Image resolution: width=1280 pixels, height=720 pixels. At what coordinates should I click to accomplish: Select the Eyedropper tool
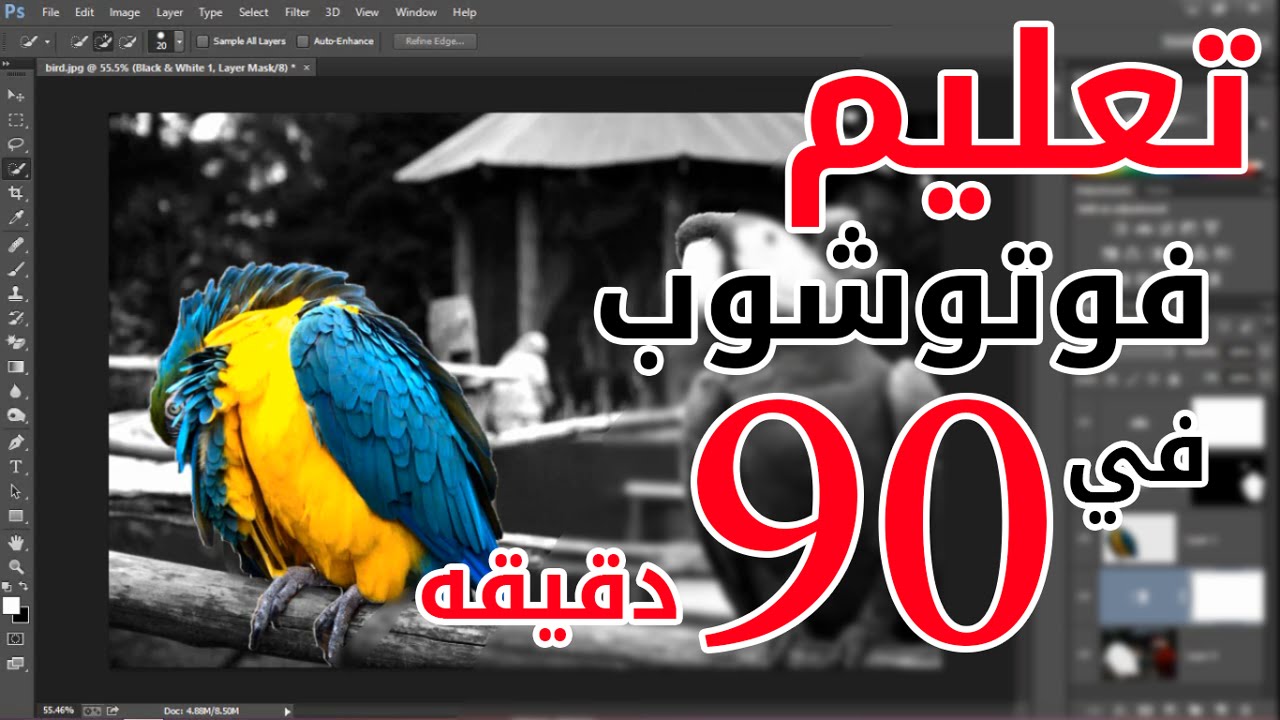[16, 218]
